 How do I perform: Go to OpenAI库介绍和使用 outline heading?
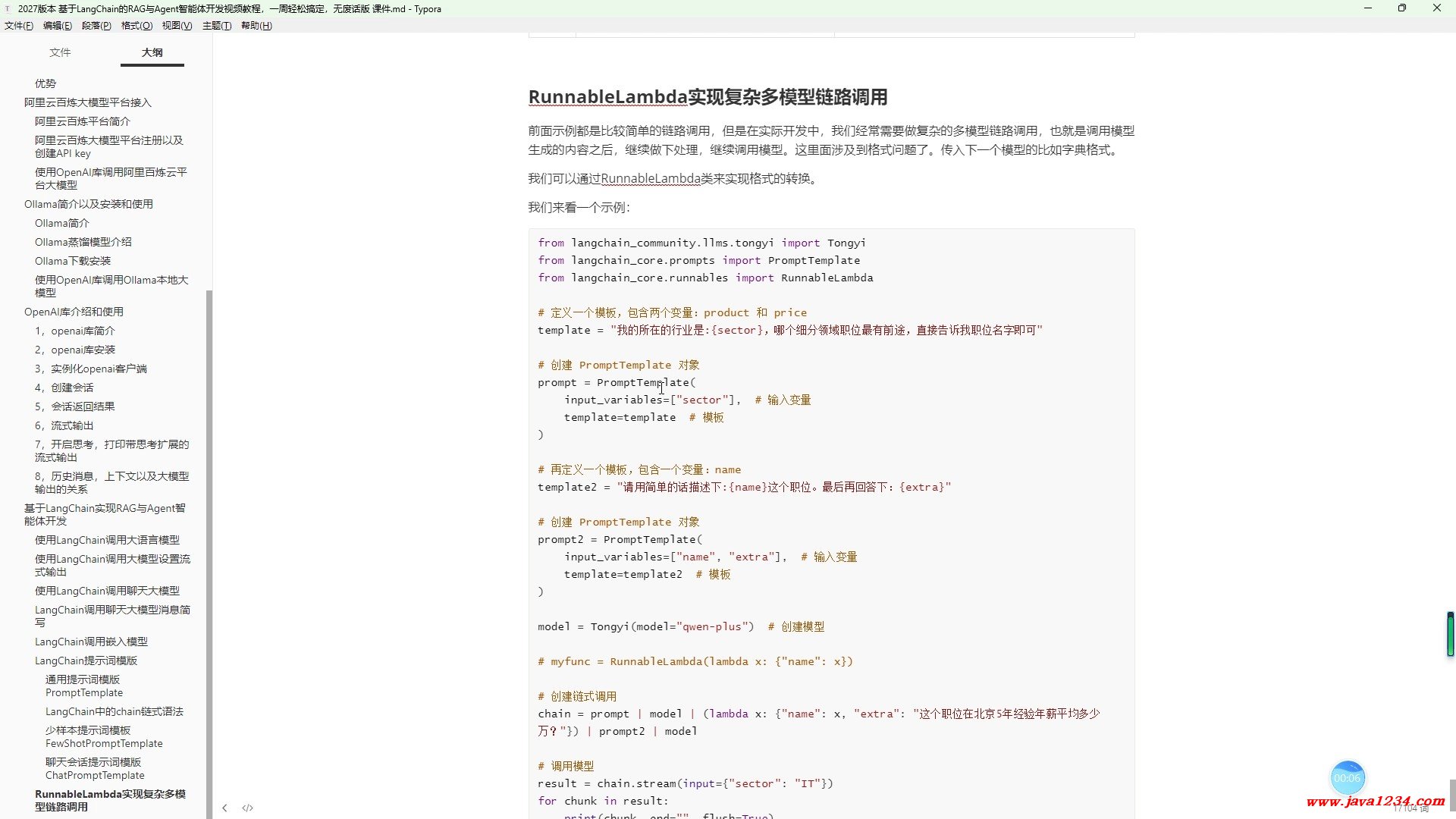(x=74, y=312)
